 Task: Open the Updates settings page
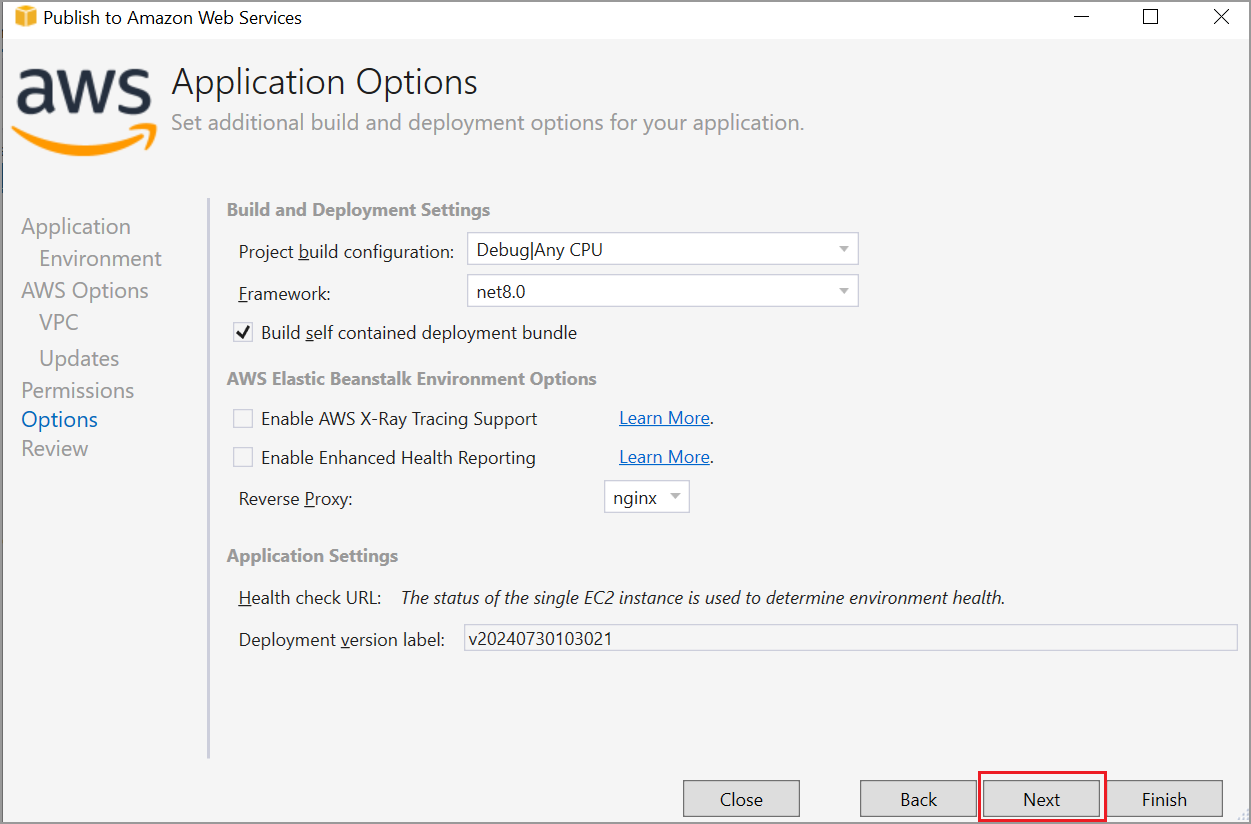[78, 357]
